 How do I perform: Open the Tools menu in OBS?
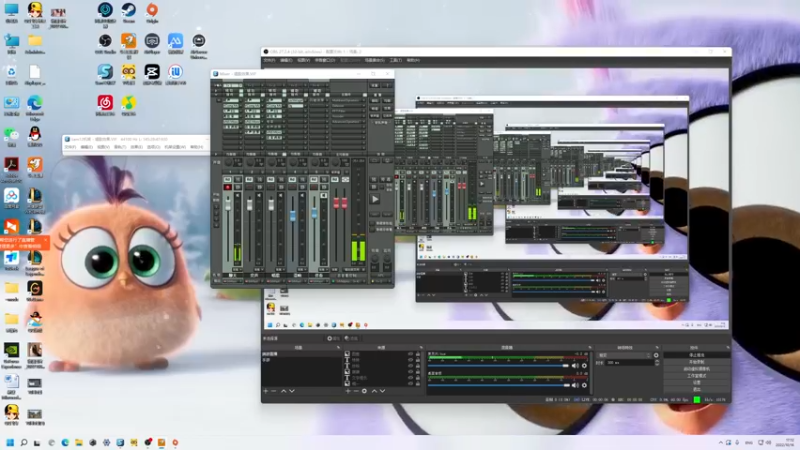coord(396,60)
